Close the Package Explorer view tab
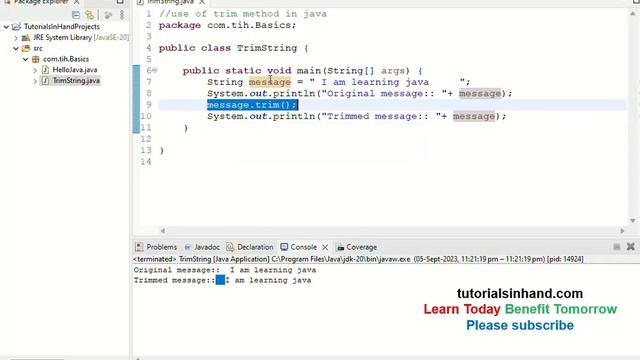The image size is (640, 360). pos(76,2)
